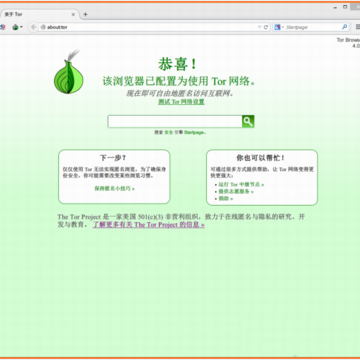This screenshot has height=360, width=360.
Task: Open the hamburger menu
Action: tap(357, 27)
